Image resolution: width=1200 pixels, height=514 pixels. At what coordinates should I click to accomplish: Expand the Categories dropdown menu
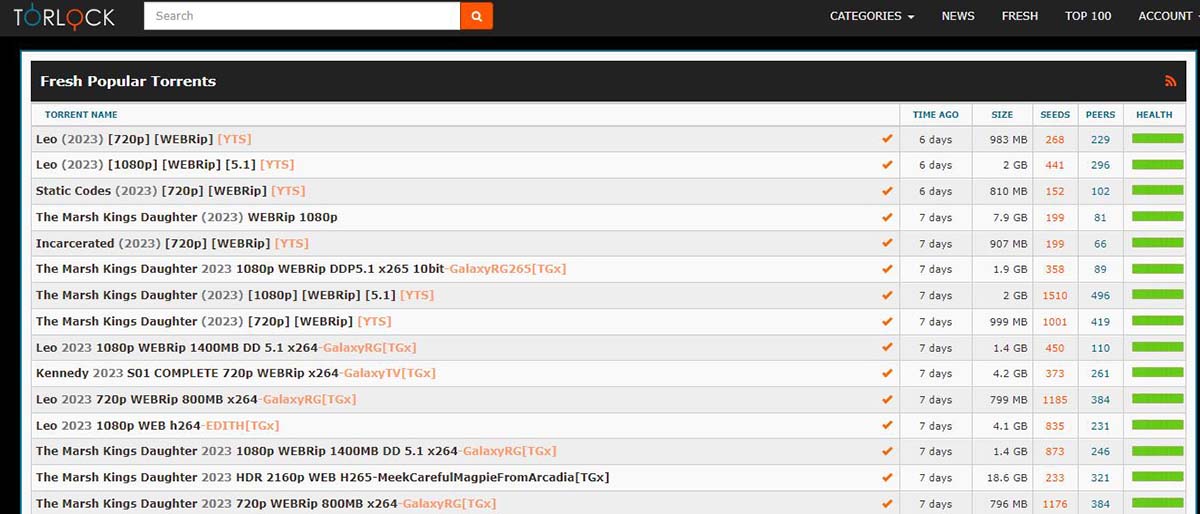(x=871, y=16)
